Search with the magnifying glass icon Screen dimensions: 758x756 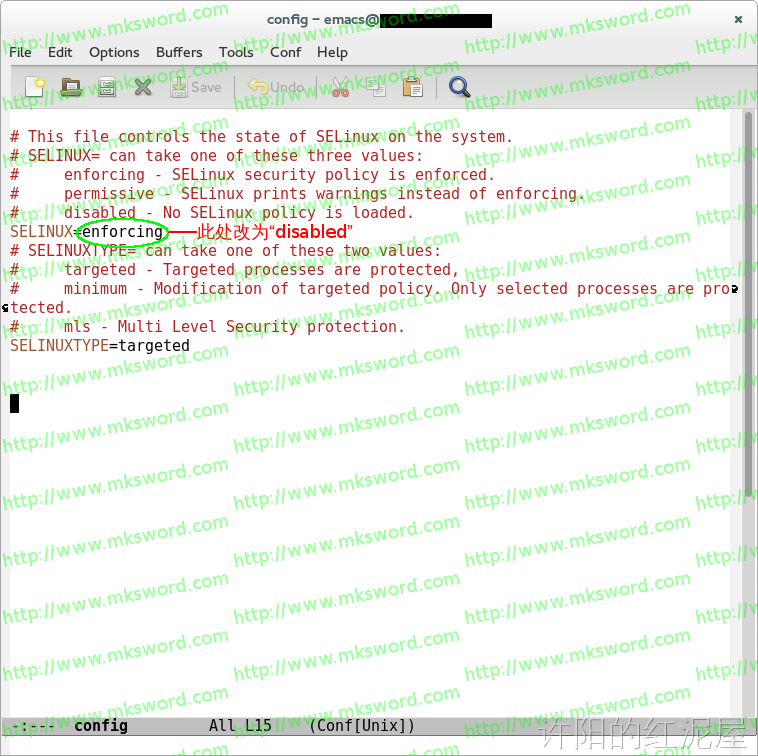point(459,87)
